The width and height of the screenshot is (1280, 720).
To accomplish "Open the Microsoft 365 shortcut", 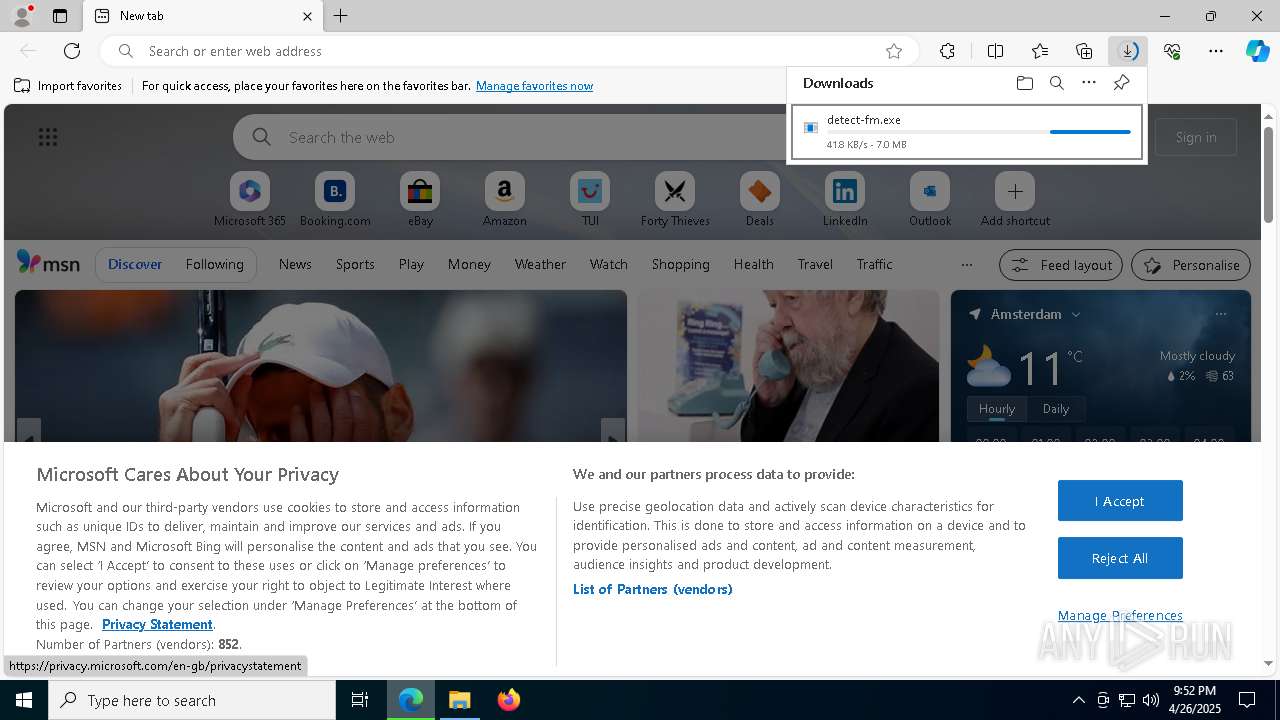I will (250, 199).
